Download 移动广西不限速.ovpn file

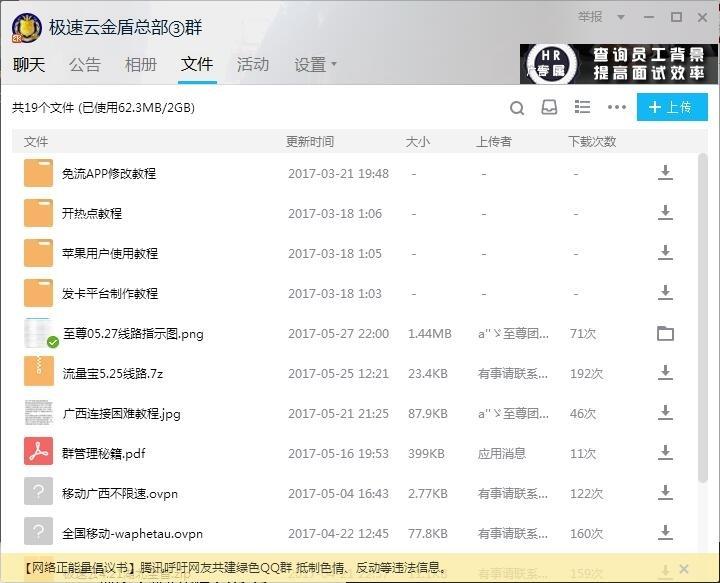[665, 493]
